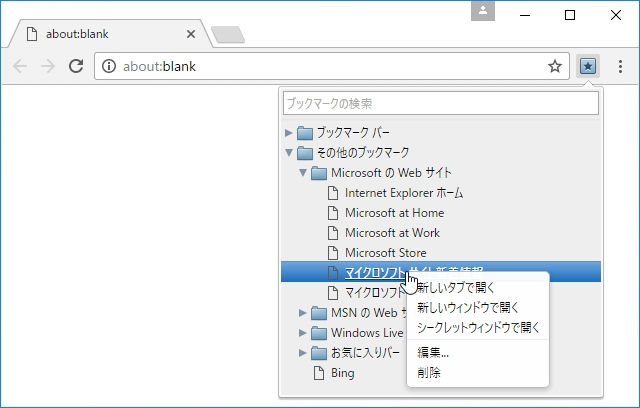Image resolution: width=640 pixels, height=408 pixels.
Task: Bookmark this page with star icon
Action: 555,66
